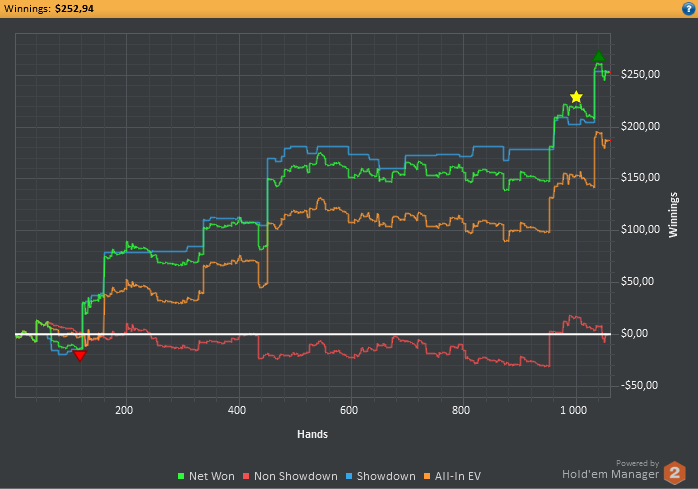Image resolution: width=698 pixels, height=489 pixels.
Task: Click the green Net Won color swatch
Action: [181, 476]
